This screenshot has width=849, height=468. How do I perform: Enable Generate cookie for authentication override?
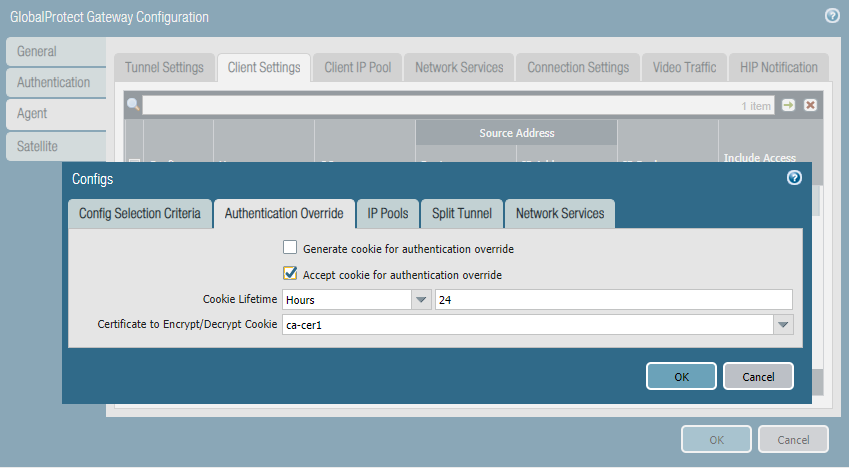[x=290, y=248]
